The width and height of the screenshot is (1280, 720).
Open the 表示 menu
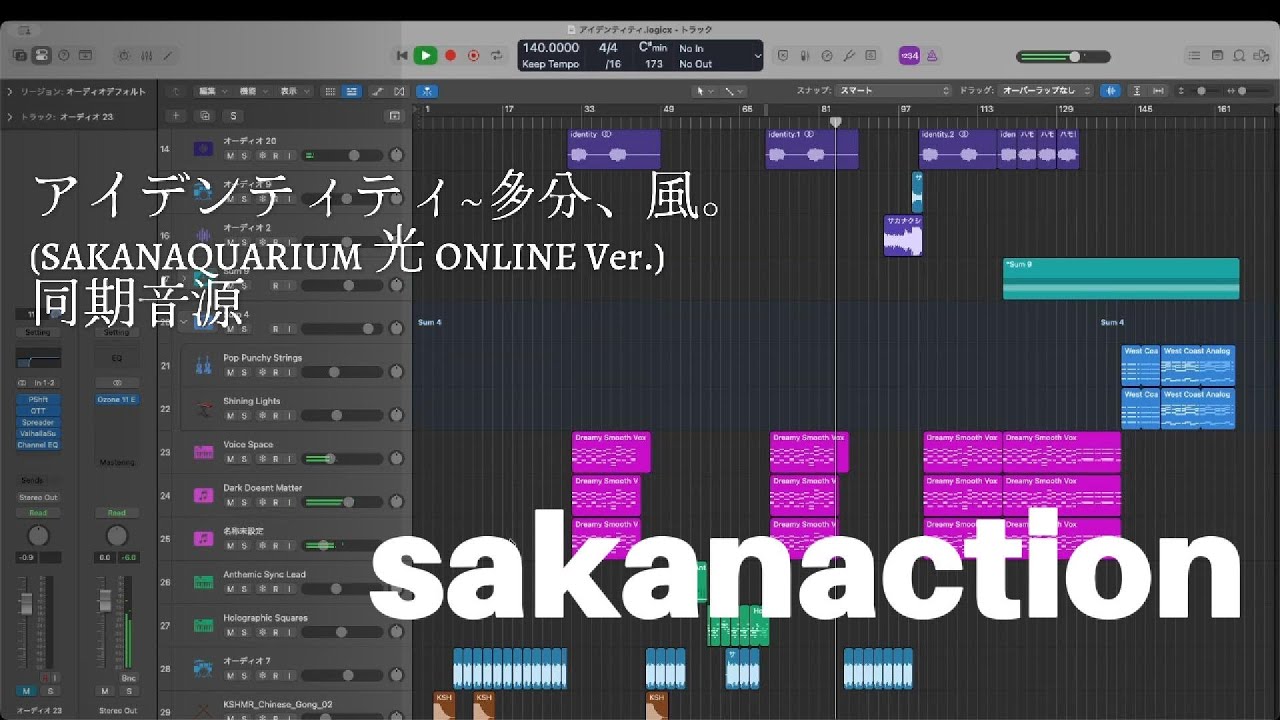293,91
